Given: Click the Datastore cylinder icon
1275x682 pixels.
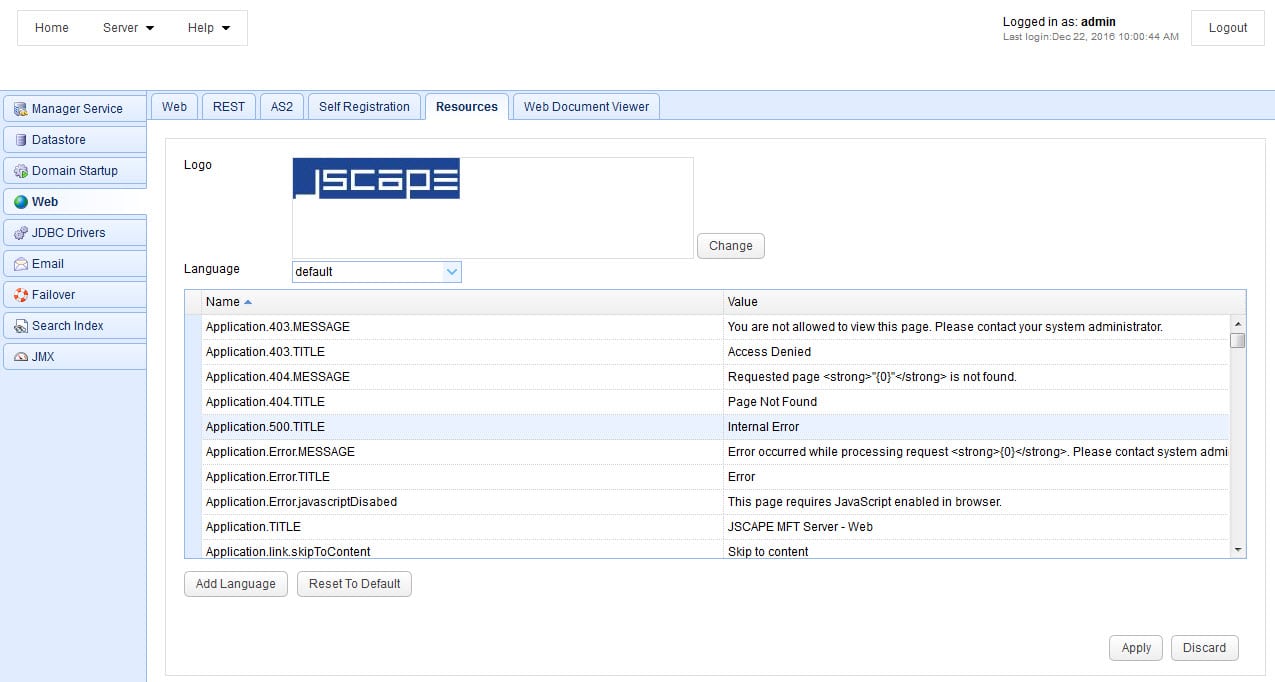Looking at the screenshot, I should tap(20, 140).
